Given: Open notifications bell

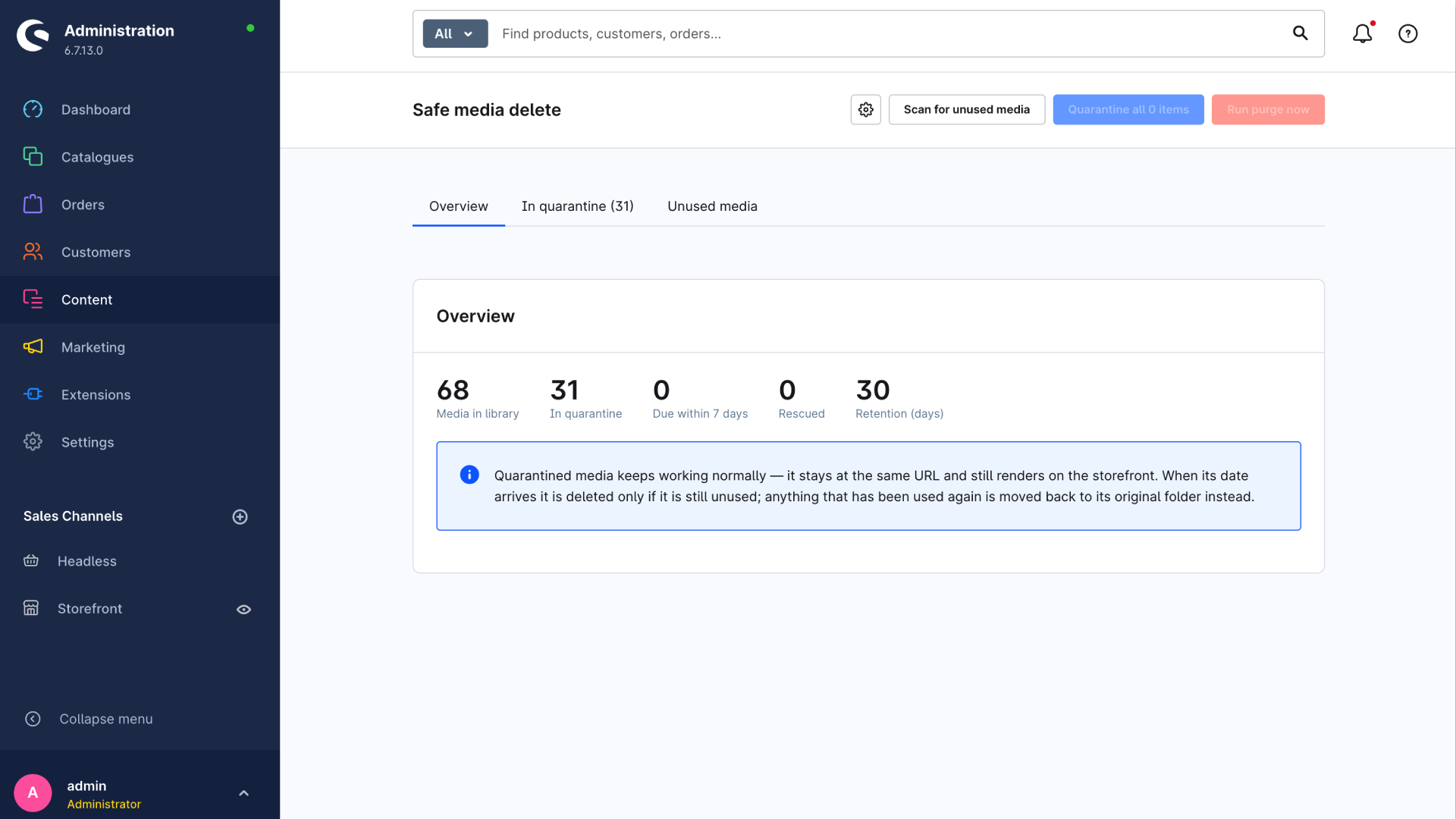Looking at the screenshot, I should pyautogui.click(x=1363, y=33).
